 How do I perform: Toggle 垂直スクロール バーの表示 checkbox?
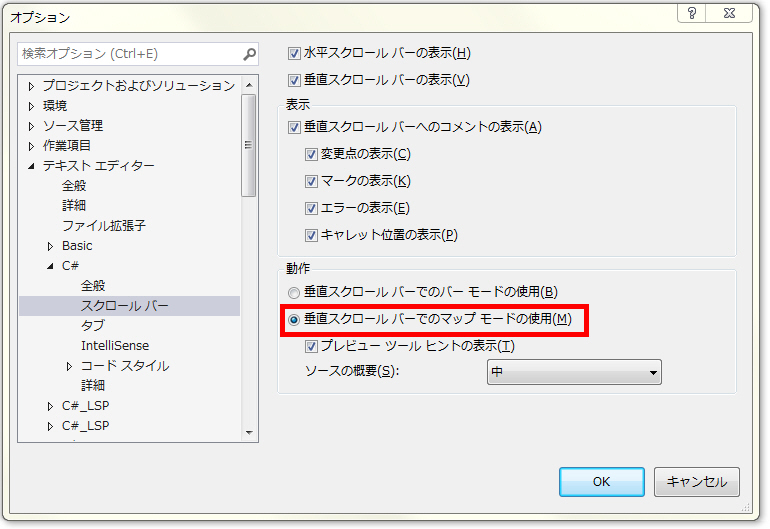click(294, 80)
